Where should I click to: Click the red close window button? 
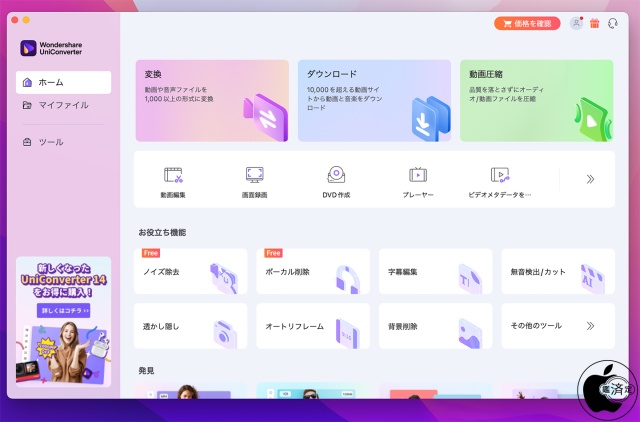[x=15, y=20]
